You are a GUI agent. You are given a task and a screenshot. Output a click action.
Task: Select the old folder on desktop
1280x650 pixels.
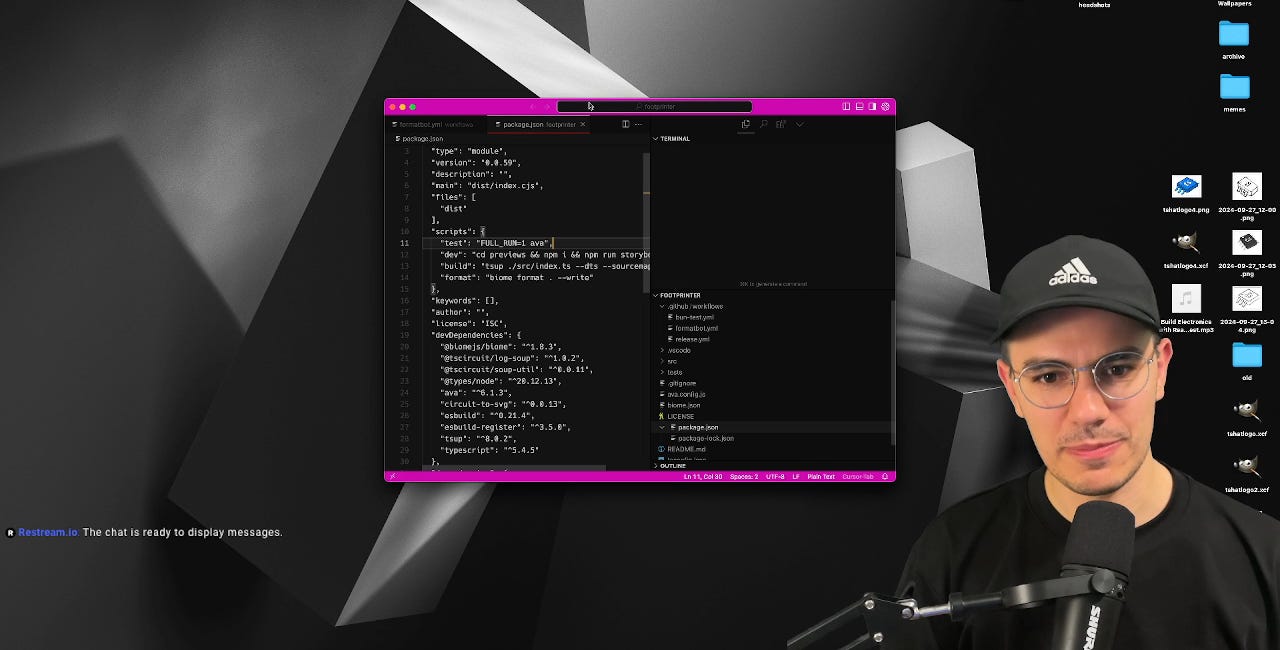click(1247, 361)
